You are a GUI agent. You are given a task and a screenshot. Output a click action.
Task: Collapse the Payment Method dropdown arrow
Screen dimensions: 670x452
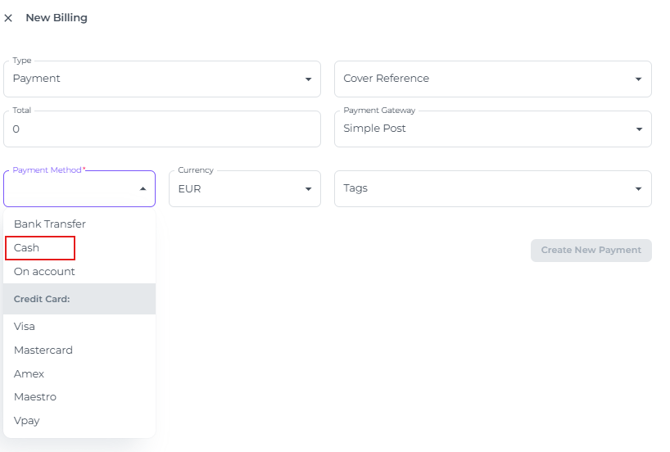click(x=142, y=189)
